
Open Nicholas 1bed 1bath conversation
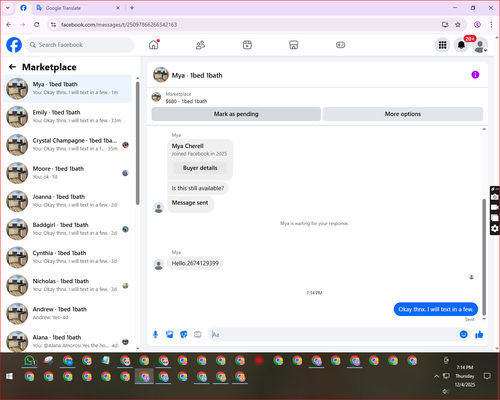(68, 285)
